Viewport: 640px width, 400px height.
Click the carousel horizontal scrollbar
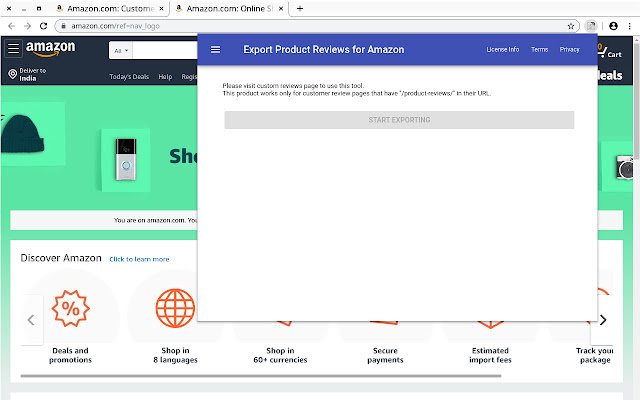261,376
